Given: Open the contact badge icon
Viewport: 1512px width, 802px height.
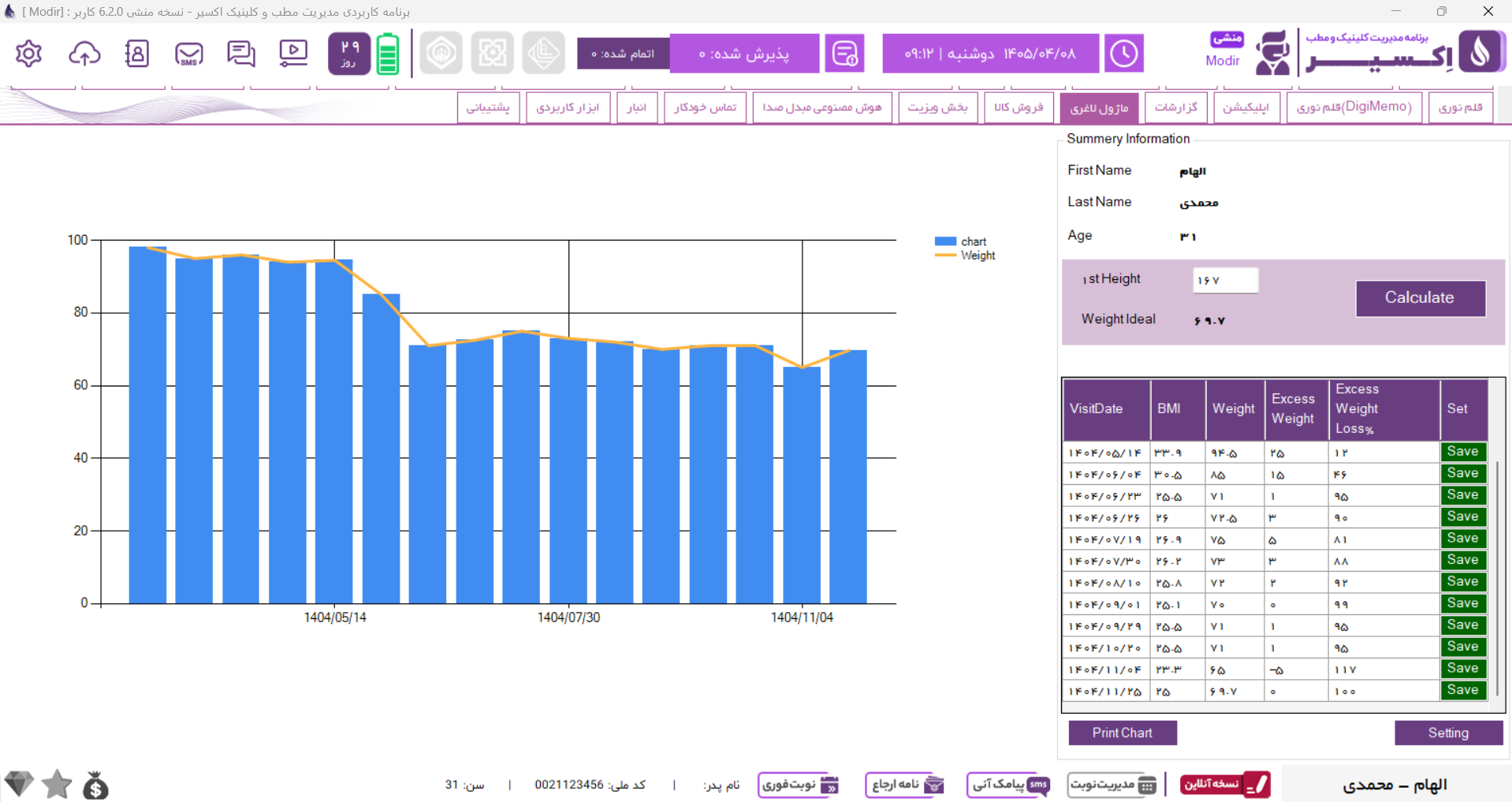Looking at the screenshot, I should (136, 54).
